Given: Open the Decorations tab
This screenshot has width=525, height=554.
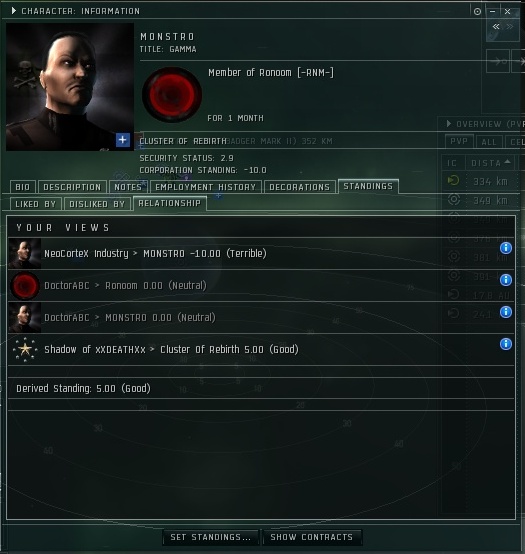Looking at the screenshot, I should [299, 187].
